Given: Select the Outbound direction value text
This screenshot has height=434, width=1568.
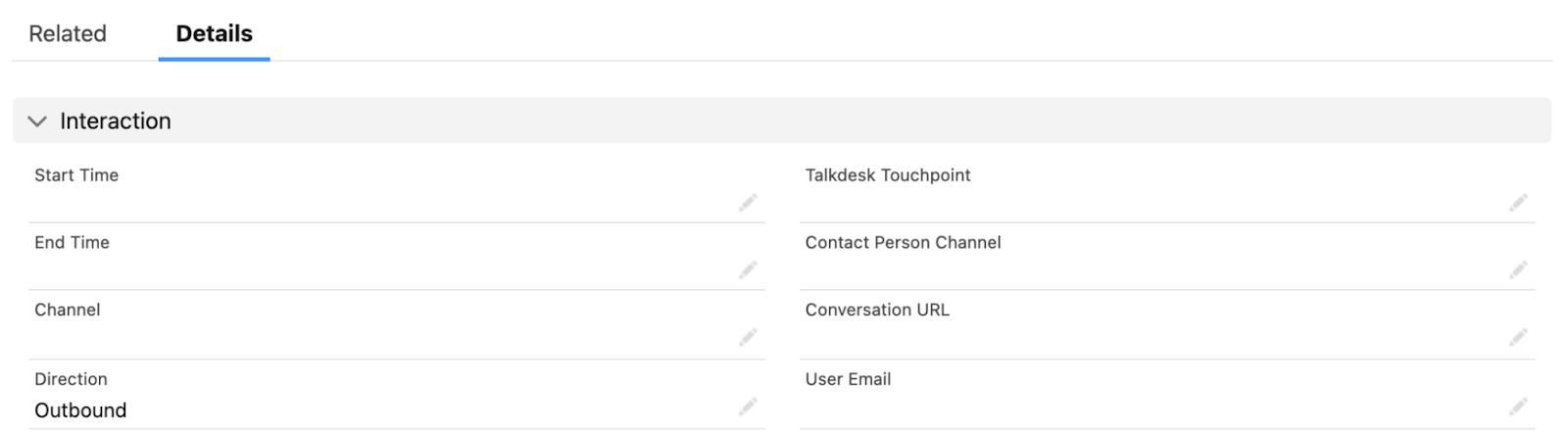Looking at the screenshot, I should (x=80, y=410).
